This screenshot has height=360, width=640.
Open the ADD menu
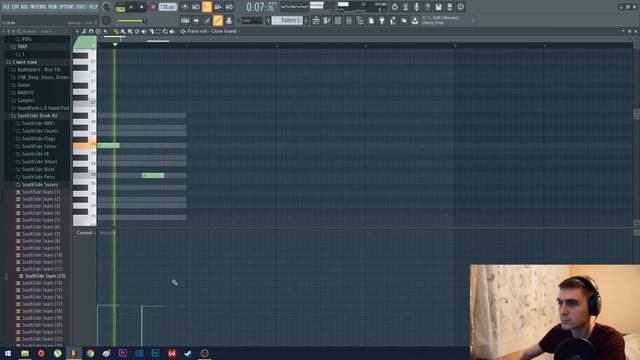pyautogui.click(x=24, y=7)
